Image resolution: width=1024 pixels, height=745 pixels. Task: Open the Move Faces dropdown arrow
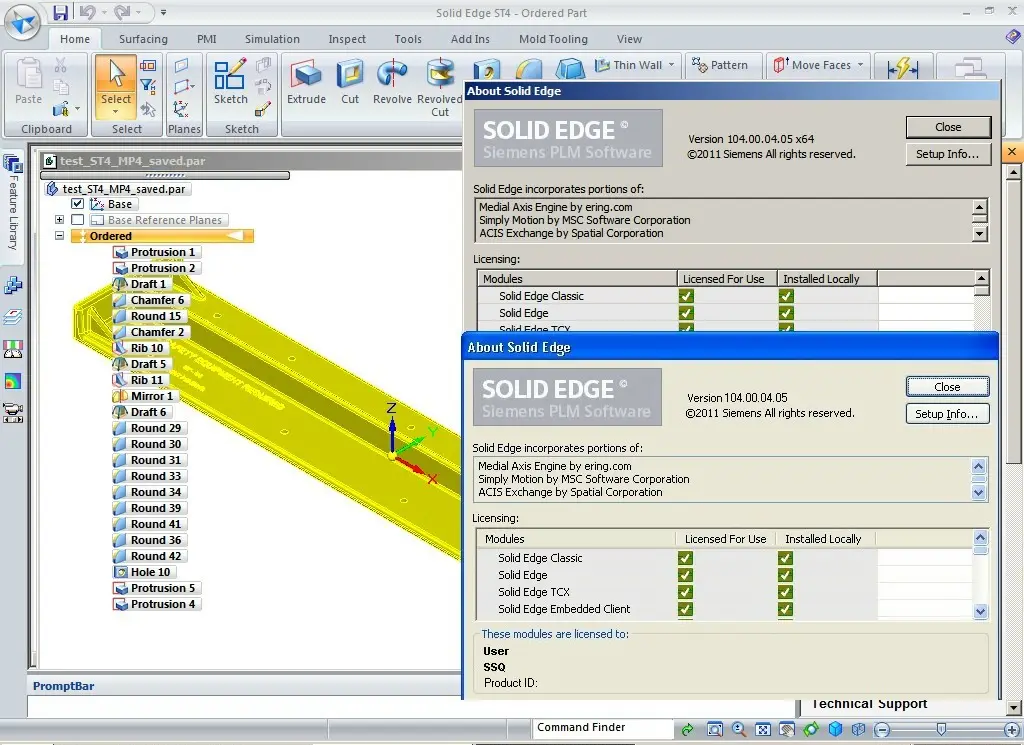pos(860,65)
